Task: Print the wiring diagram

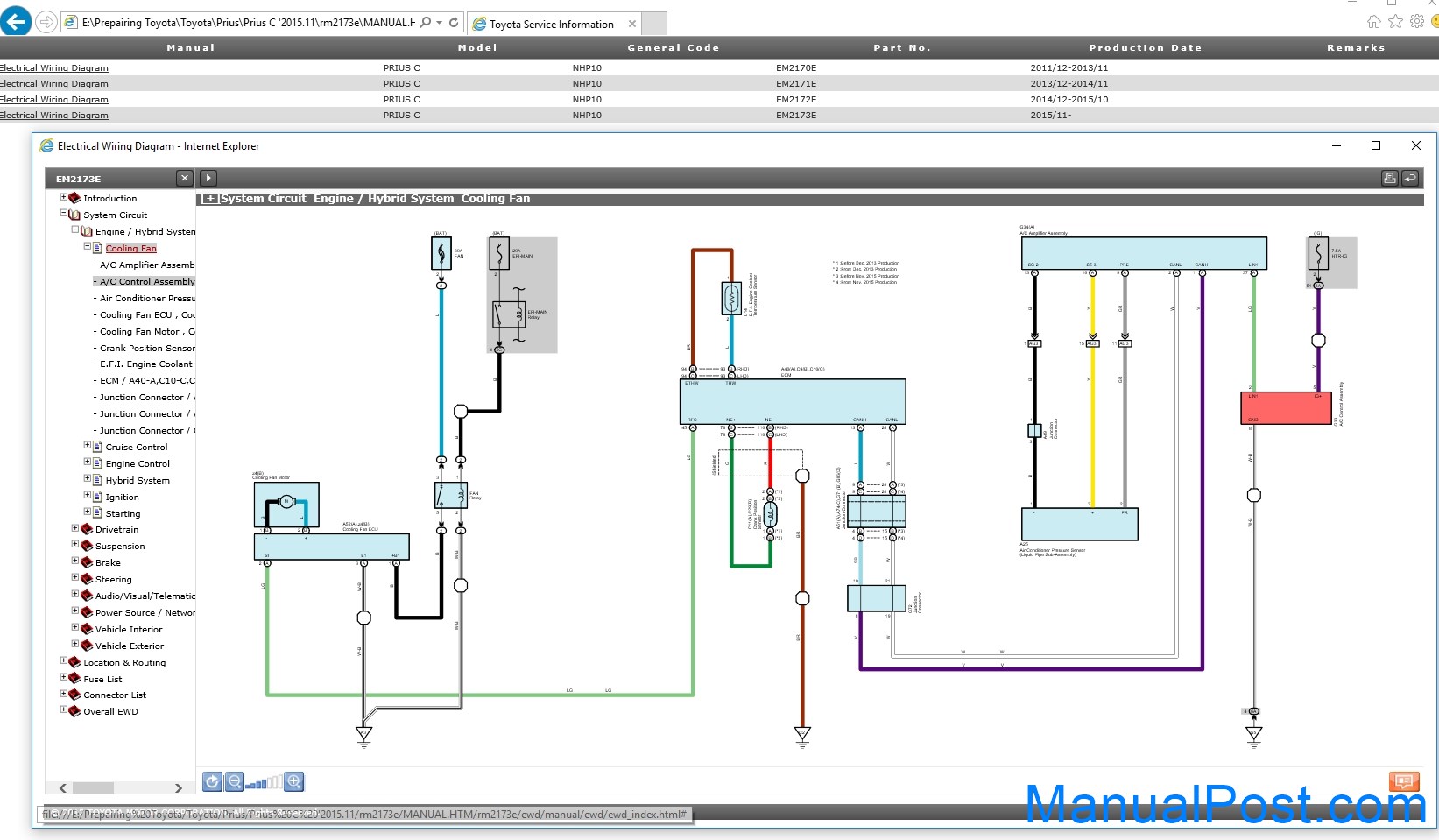Action: tap(1389, 178)
